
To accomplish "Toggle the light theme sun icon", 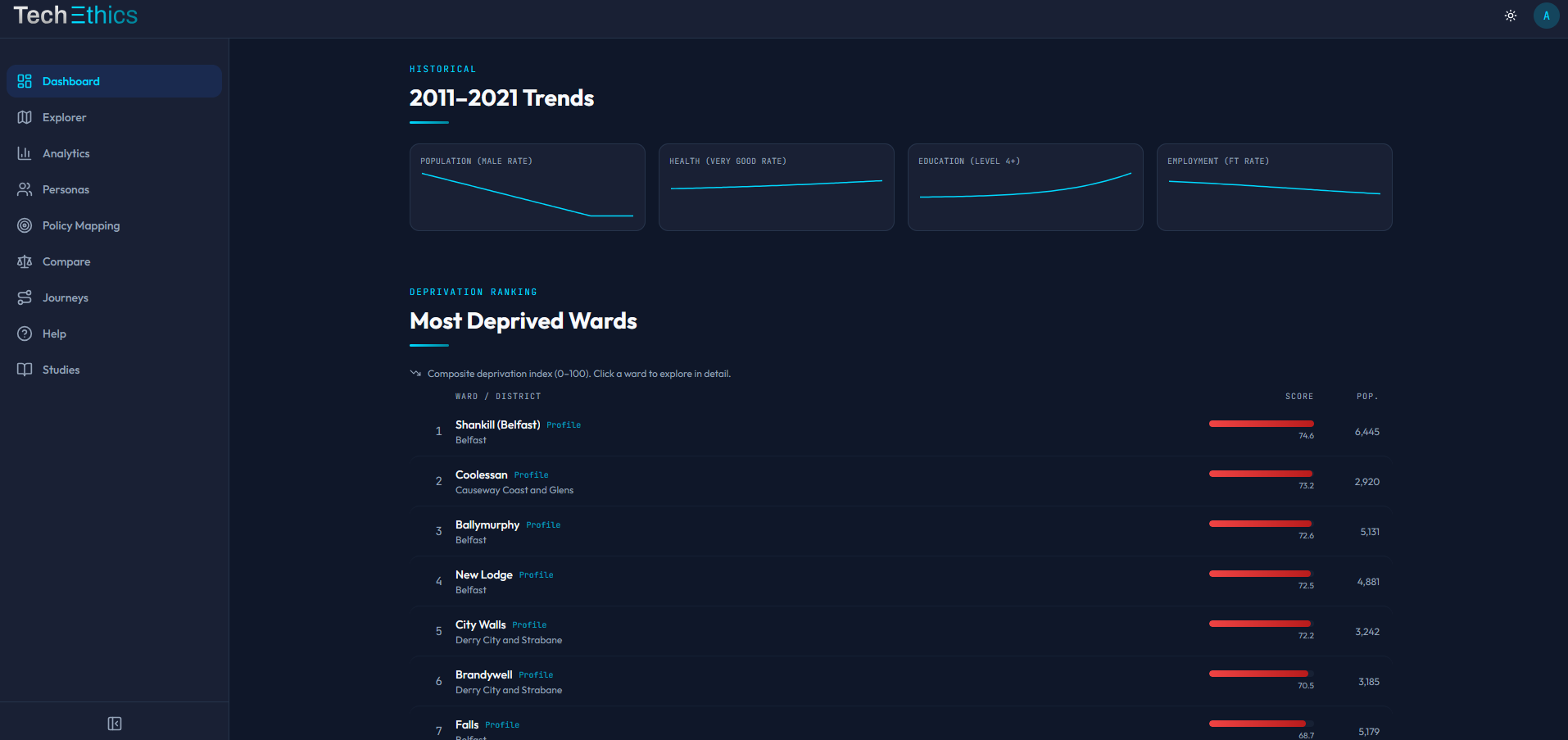I will click(x=1510, y=15).
